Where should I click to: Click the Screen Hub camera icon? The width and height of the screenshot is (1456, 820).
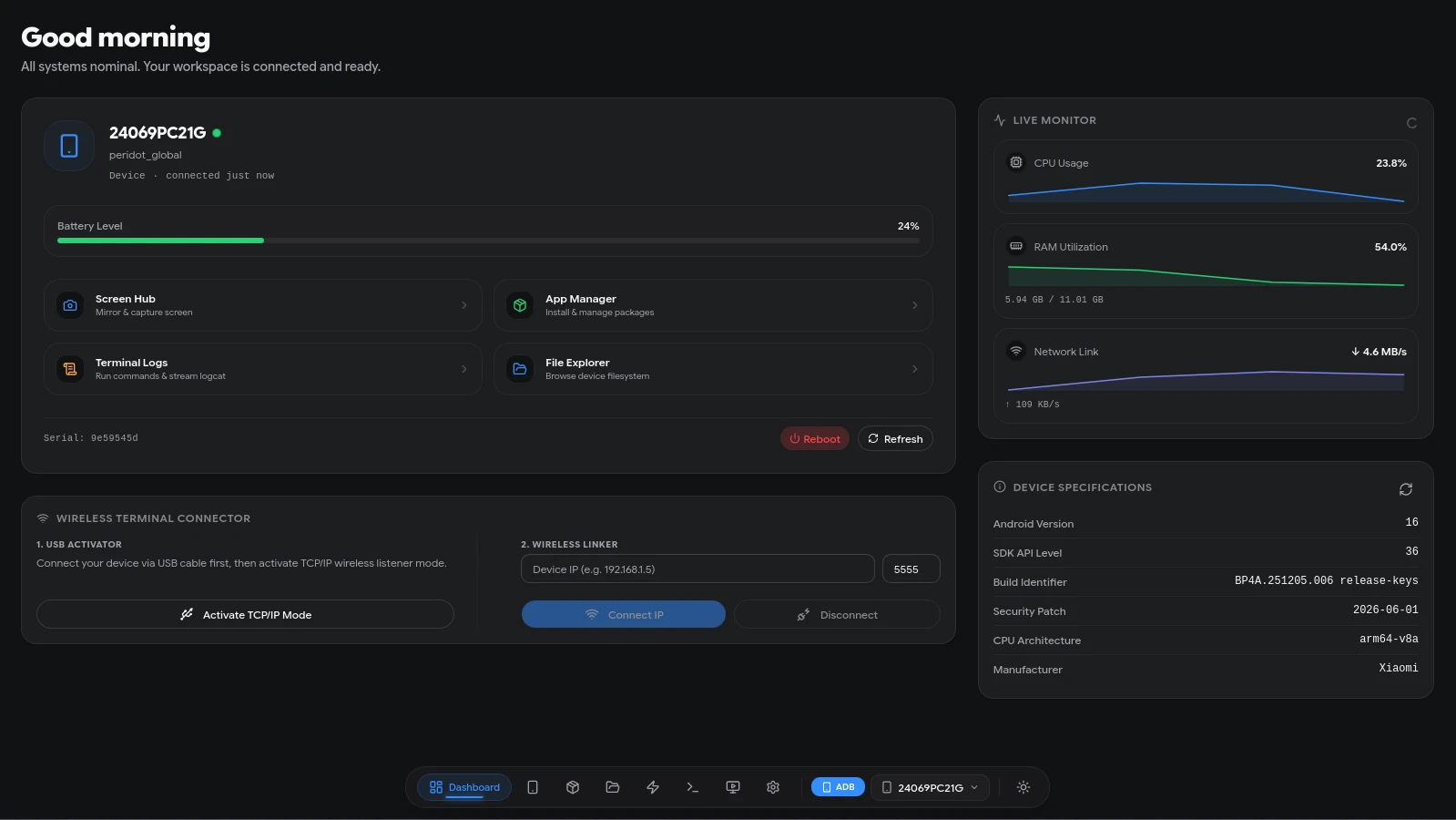point(70,305)
